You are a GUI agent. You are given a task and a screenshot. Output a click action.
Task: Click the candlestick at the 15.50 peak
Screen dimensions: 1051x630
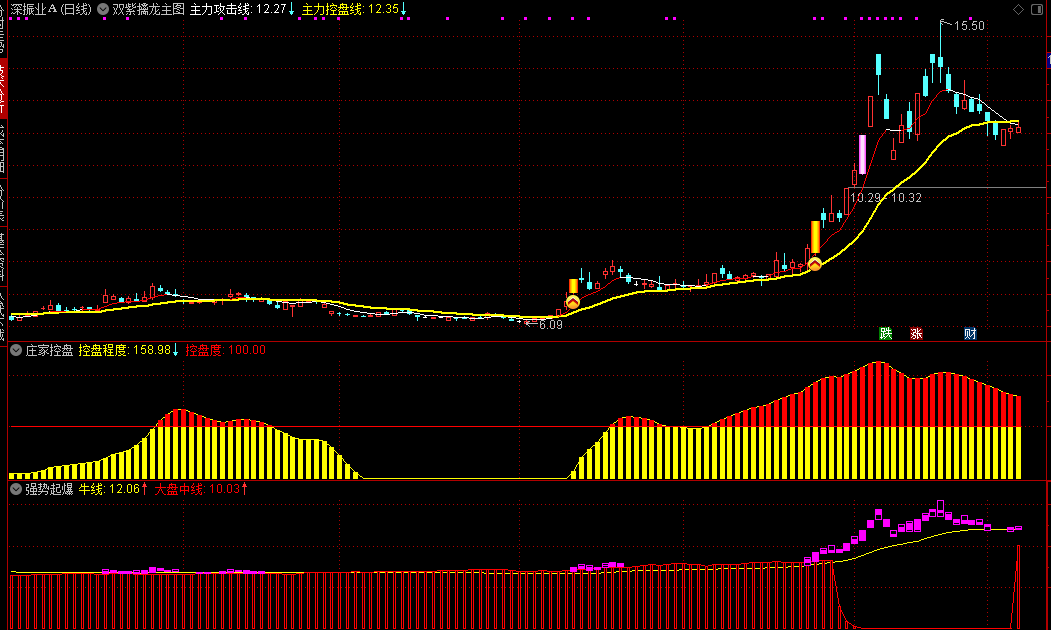(x=940, y=54)
